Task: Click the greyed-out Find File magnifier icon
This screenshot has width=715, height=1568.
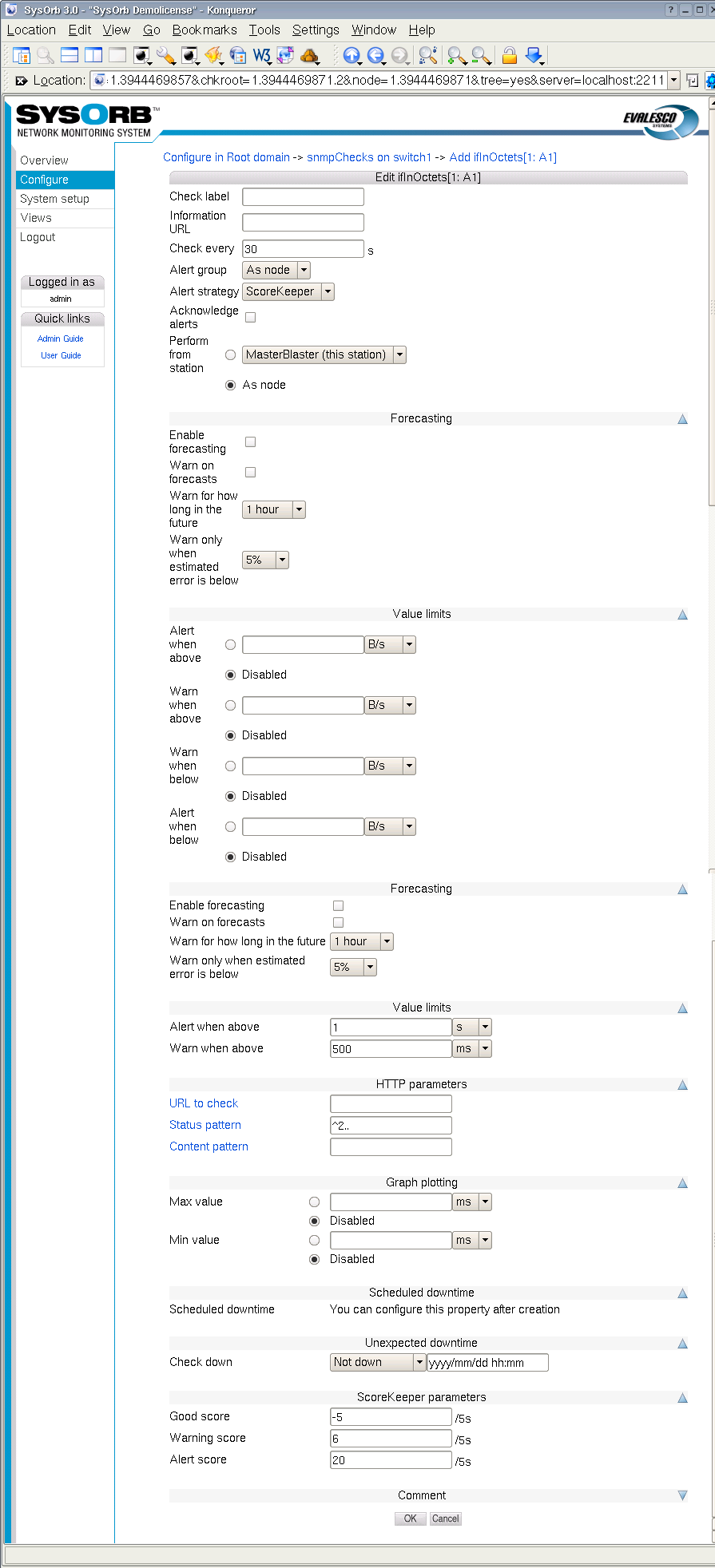Action: click(46, 55)
